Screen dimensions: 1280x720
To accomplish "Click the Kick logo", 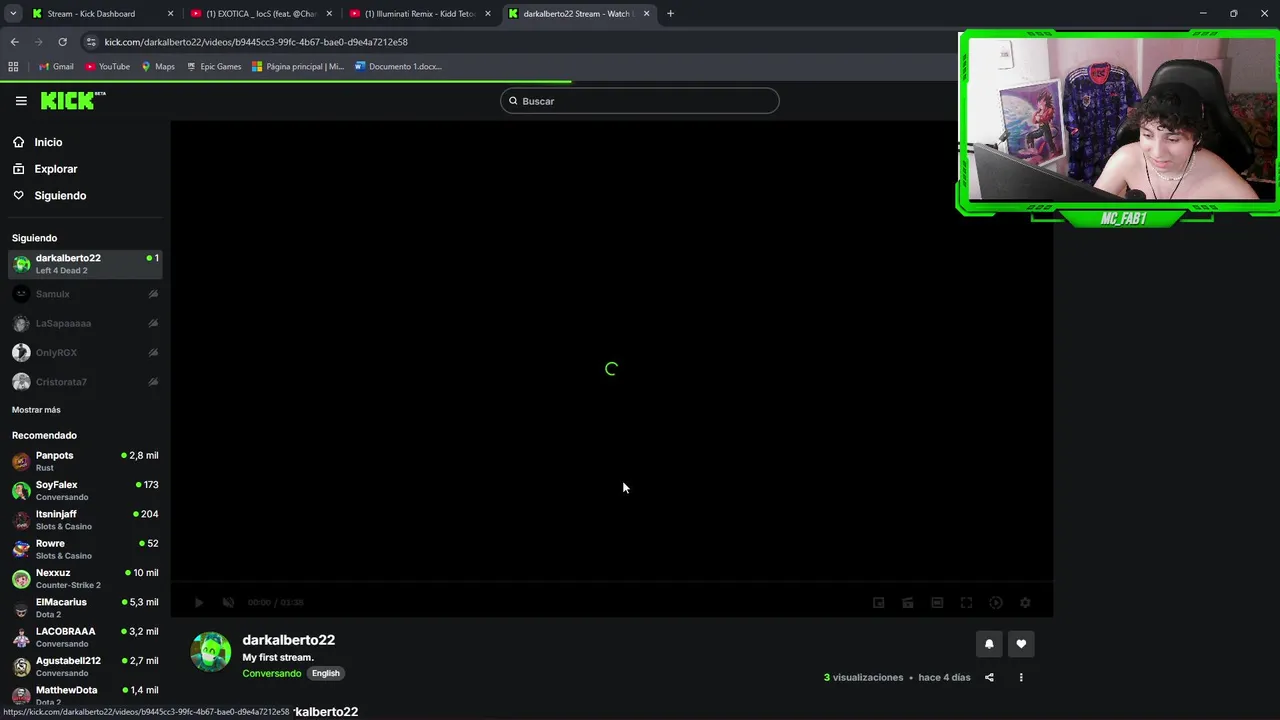I will [72, 100].
